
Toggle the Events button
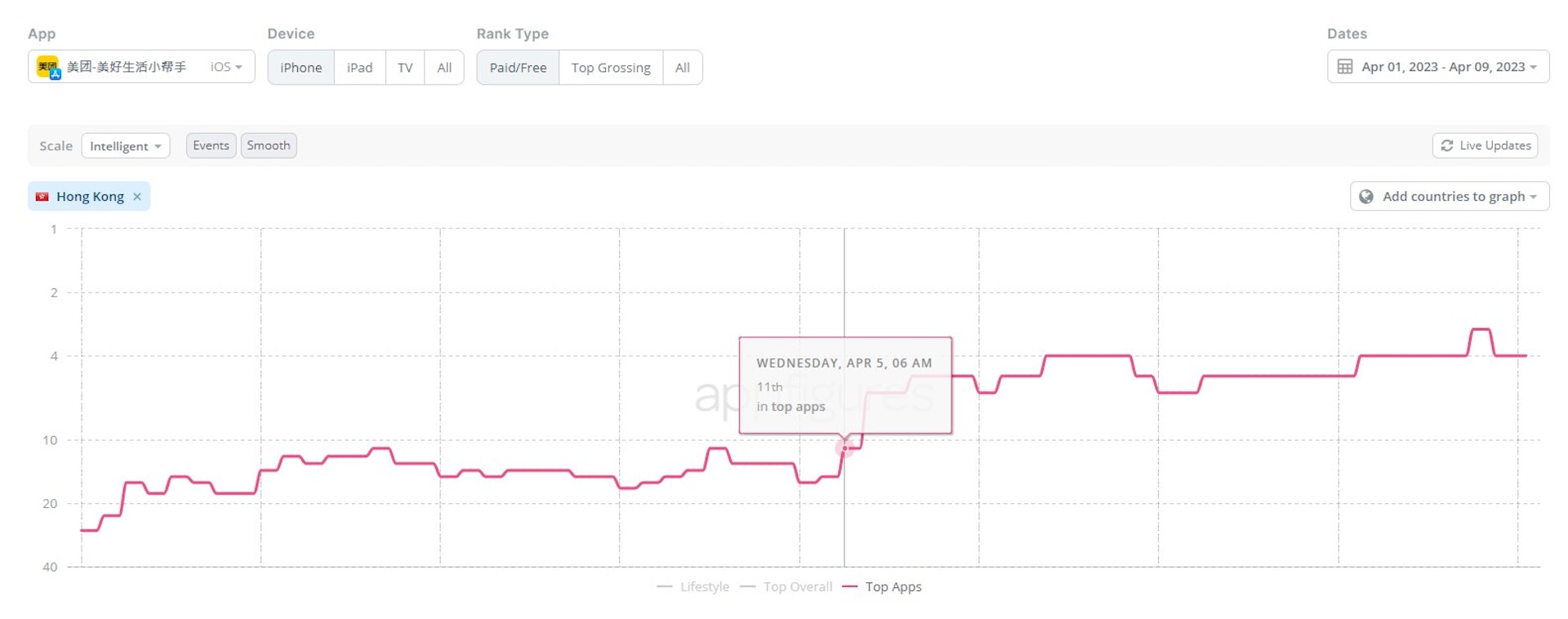(211, 145)
